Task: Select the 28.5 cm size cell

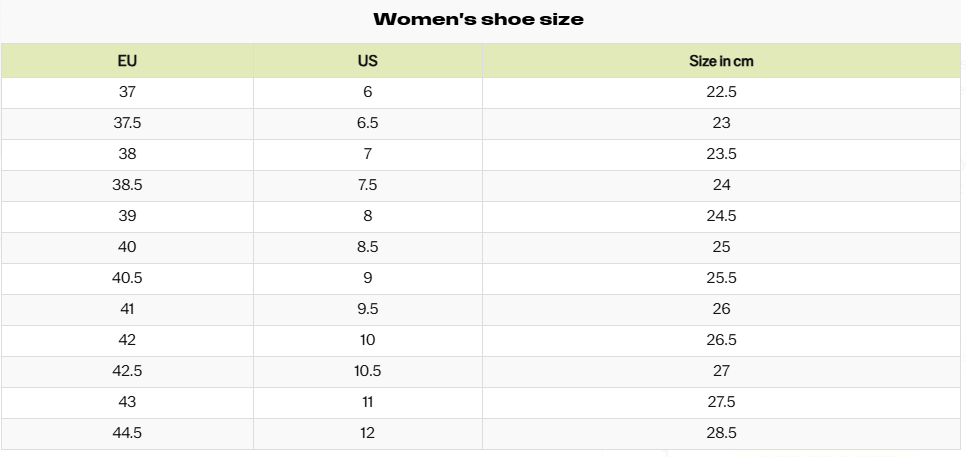Action: pos(721,433)
